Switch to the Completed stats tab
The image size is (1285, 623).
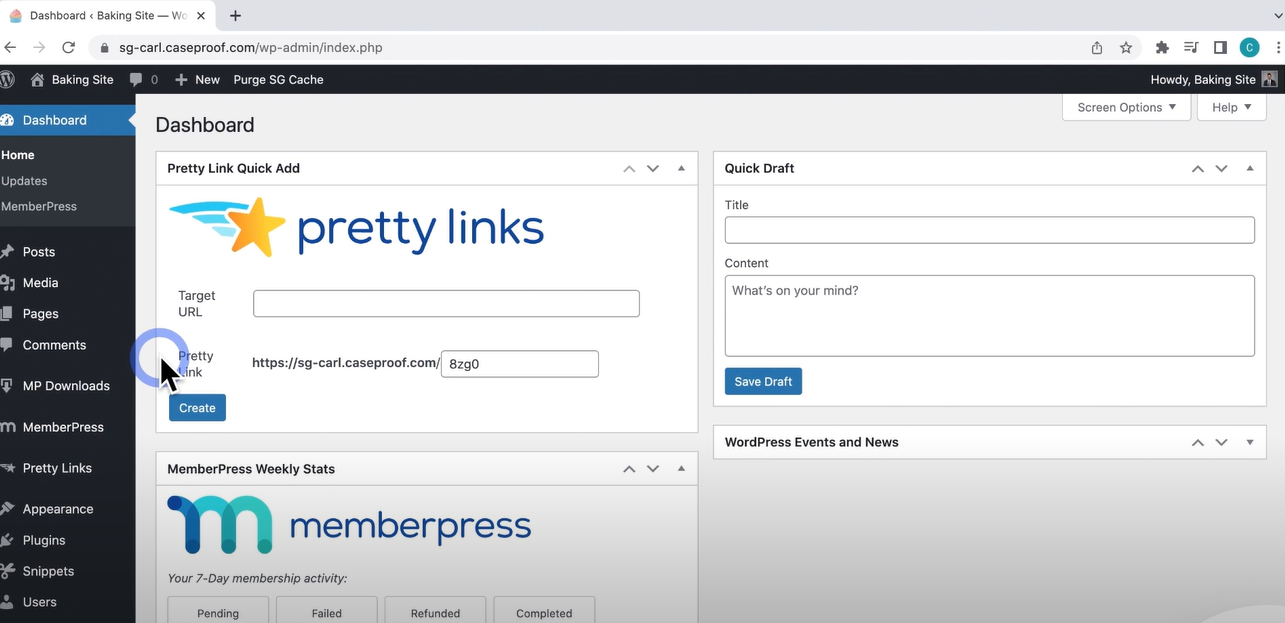543,612
